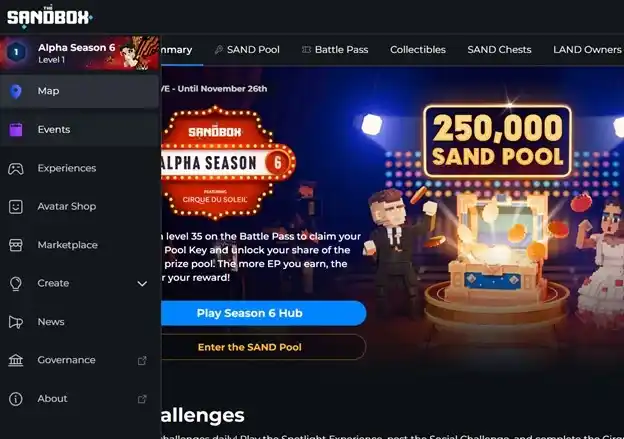The width and height of the screenshot is (624, 439).
Task: Click the Map pin icon in sidebar
Action: [x=16, y=91]
